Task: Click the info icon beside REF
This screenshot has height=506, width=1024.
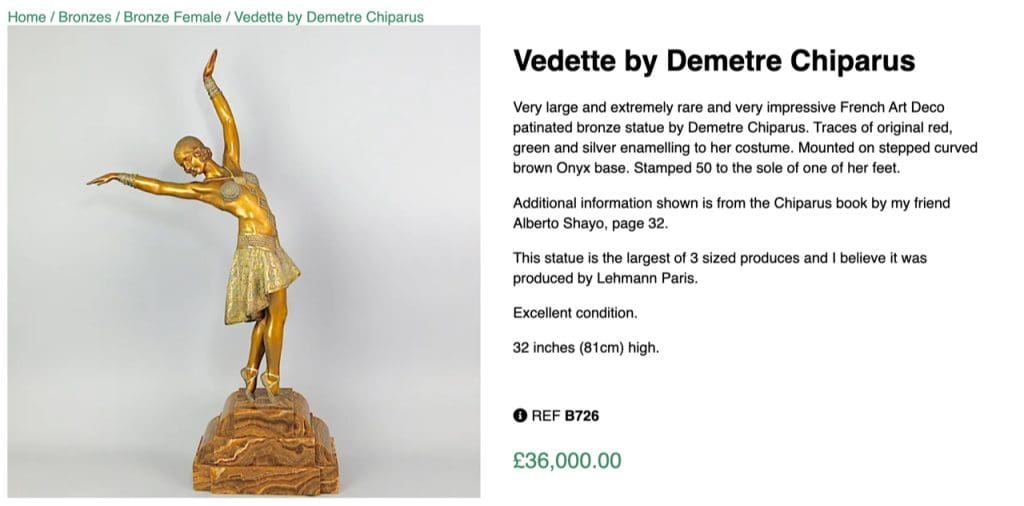Action: [x=520, y=415]
